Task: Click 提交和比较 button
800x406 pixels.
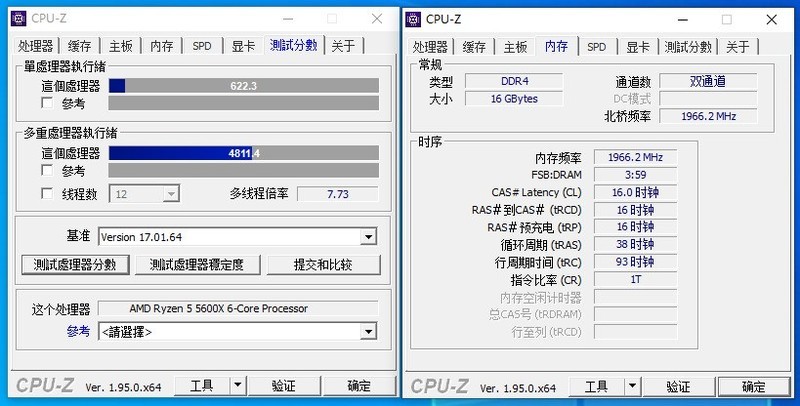Action: click(323, 265)
